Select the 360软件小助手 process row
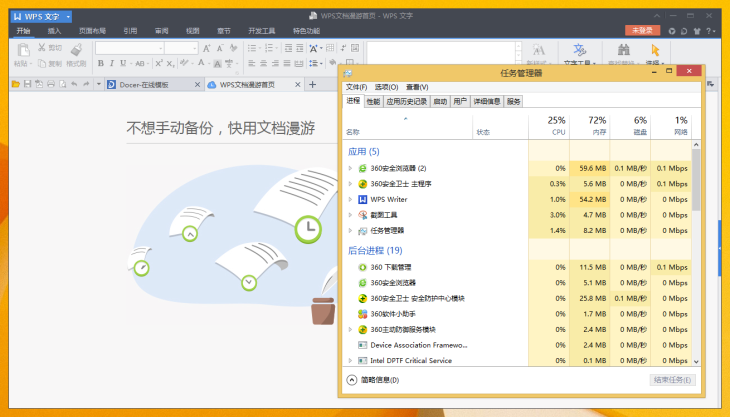This screenshot has width=730, height=417. 518,314
